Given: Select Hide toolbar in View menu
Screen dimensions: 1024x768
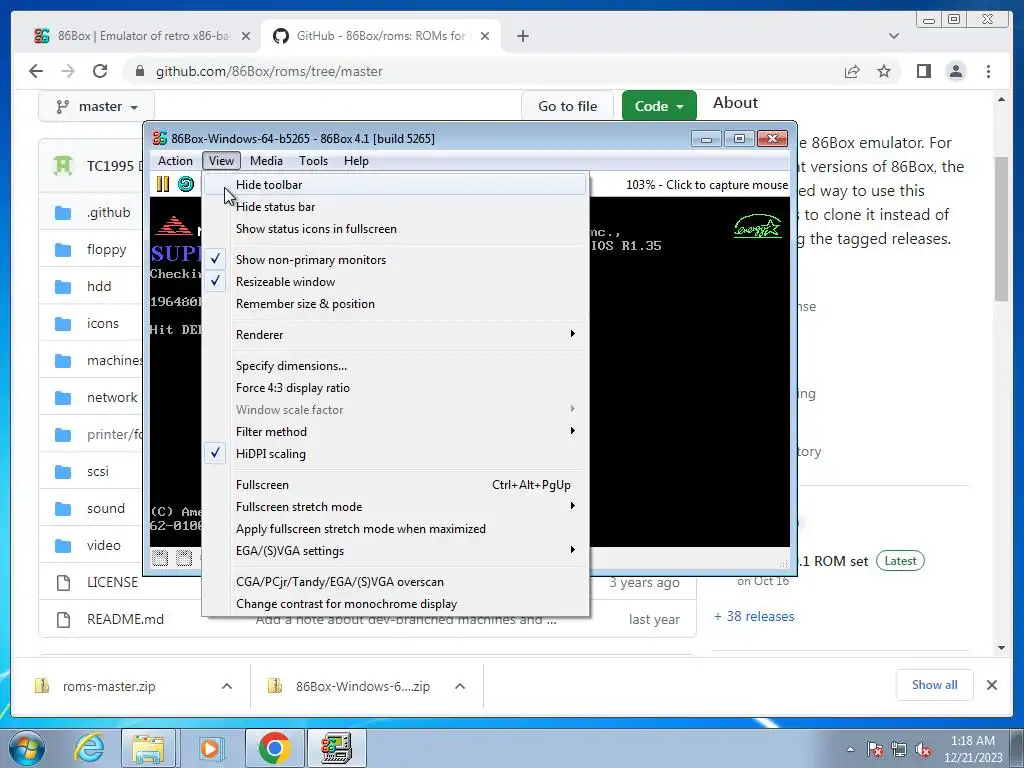Looking at the screenshot, I should 396,184.
